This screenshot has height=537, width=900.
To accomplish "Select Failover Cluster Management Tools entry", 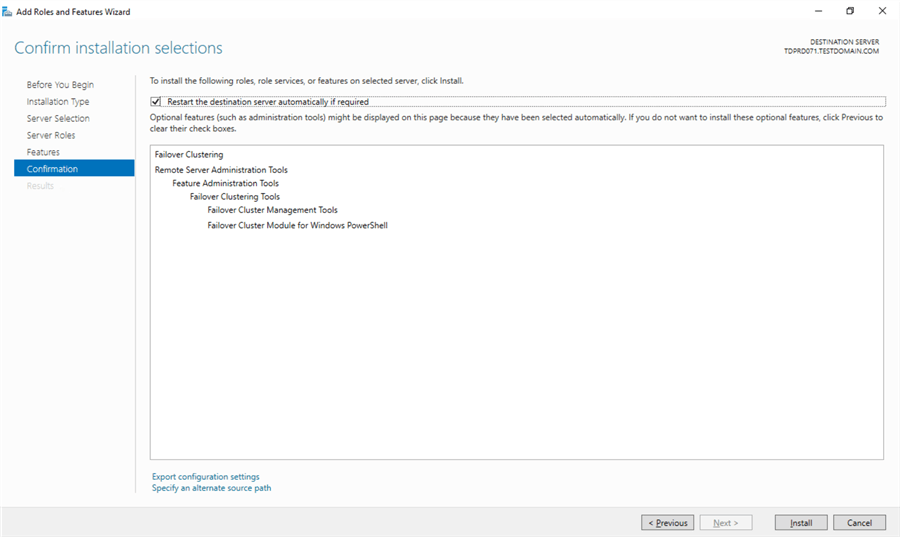I will click(273, 210).
